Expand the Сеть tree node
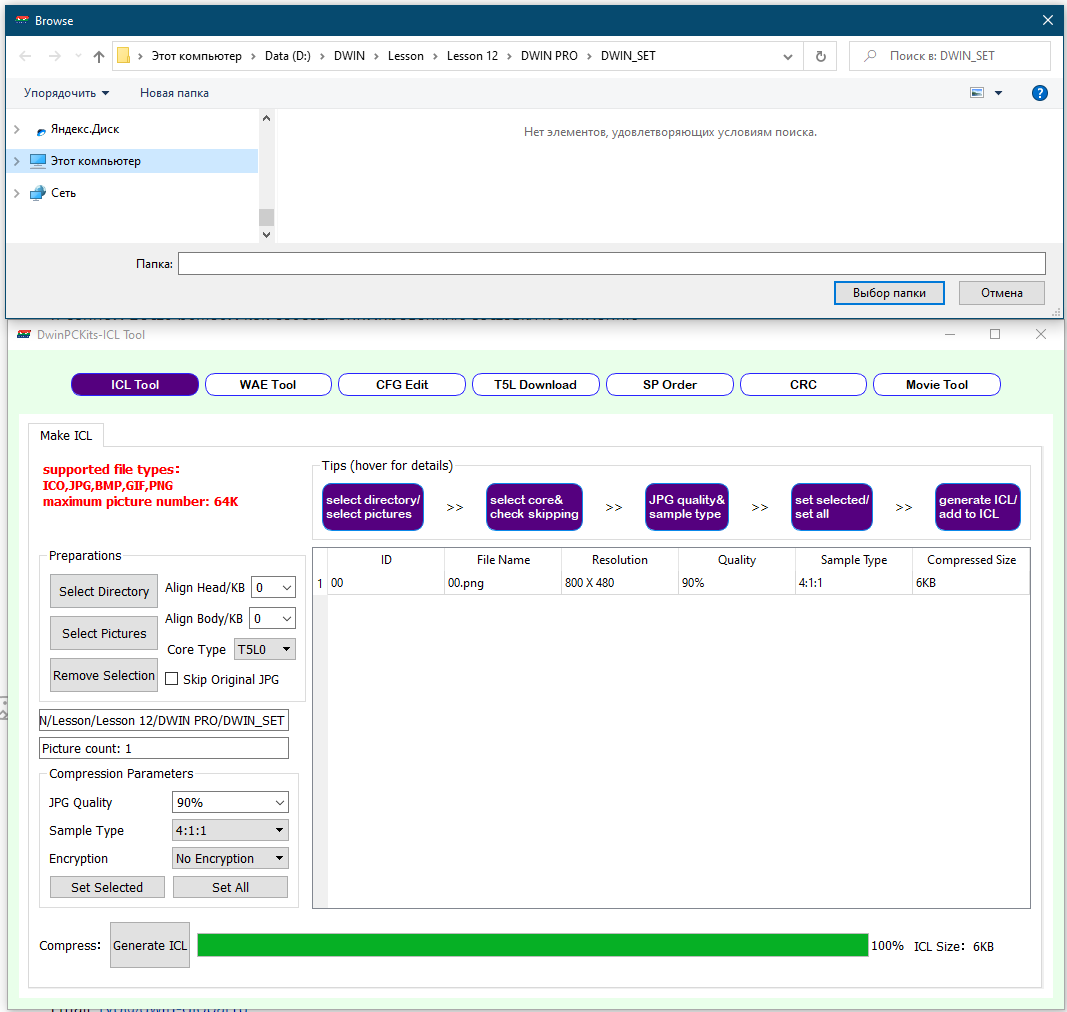This screenshot has width=1067, height=1012. pyautogui.click(x=17, y=193)
